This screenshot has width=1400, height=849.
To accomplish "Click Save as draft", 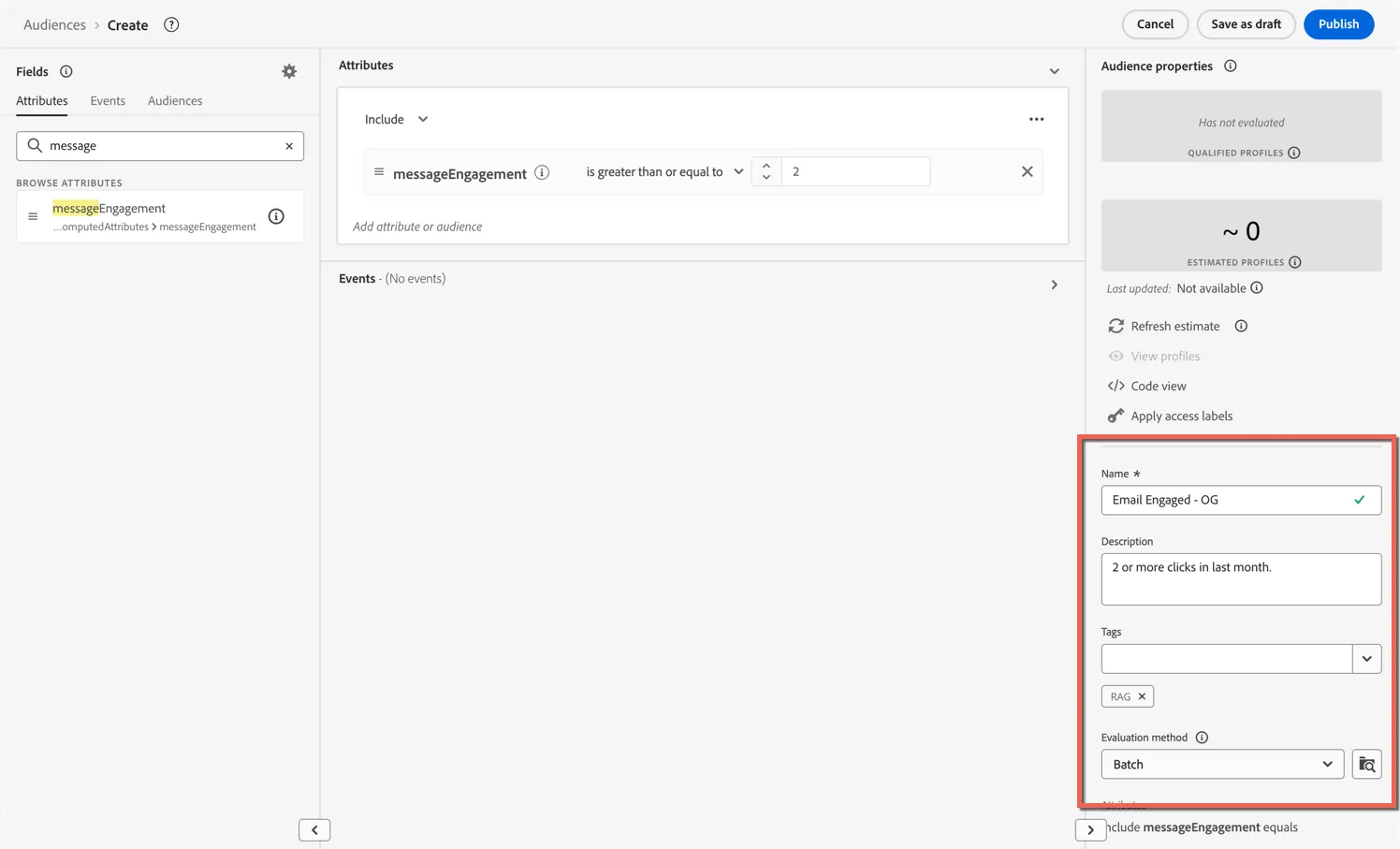I will click(1246, 24).
